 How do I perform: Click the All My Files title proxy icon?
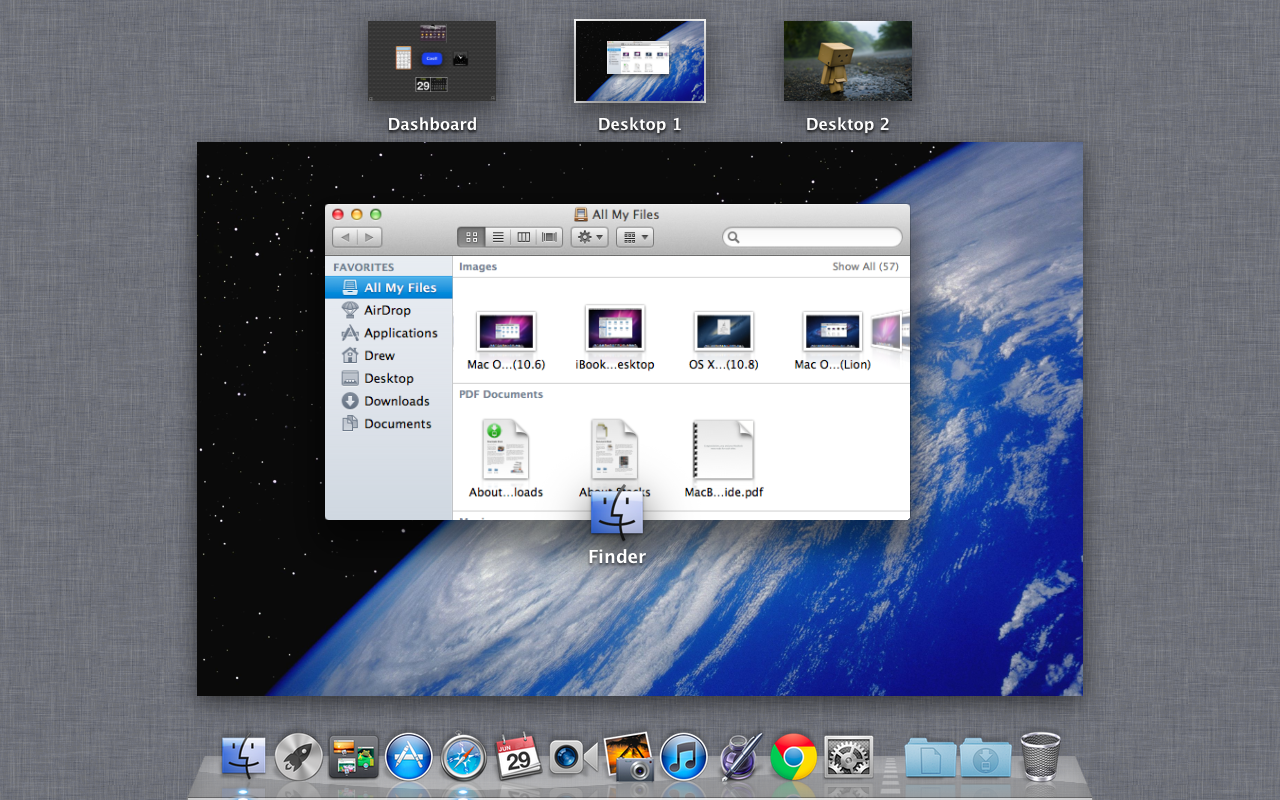[x=581, y=214]
